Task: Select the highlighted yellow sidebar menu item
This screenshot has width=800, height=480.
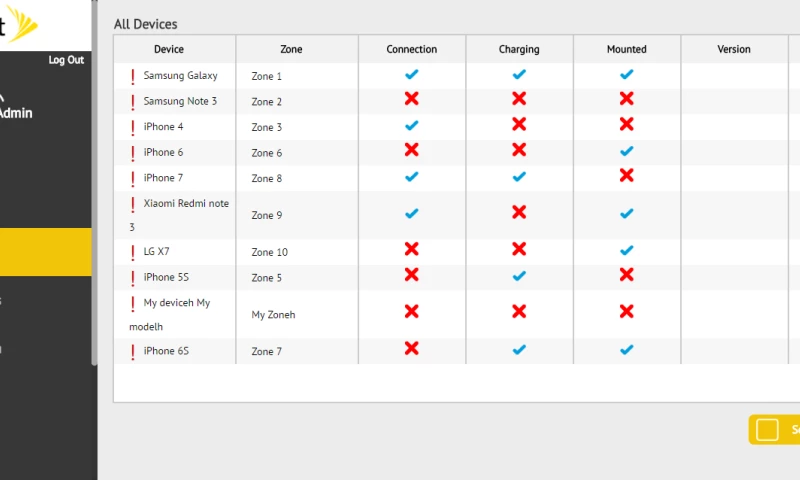Action: click(45, 252)
